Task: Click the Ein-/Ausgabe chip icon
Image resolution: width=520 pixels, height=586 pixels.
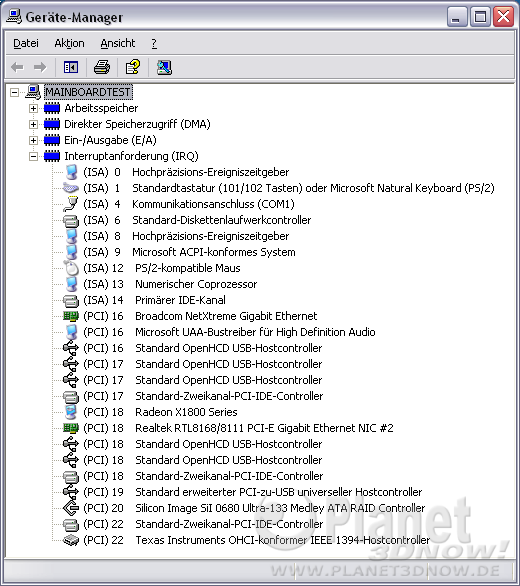Action: [52, 140]
